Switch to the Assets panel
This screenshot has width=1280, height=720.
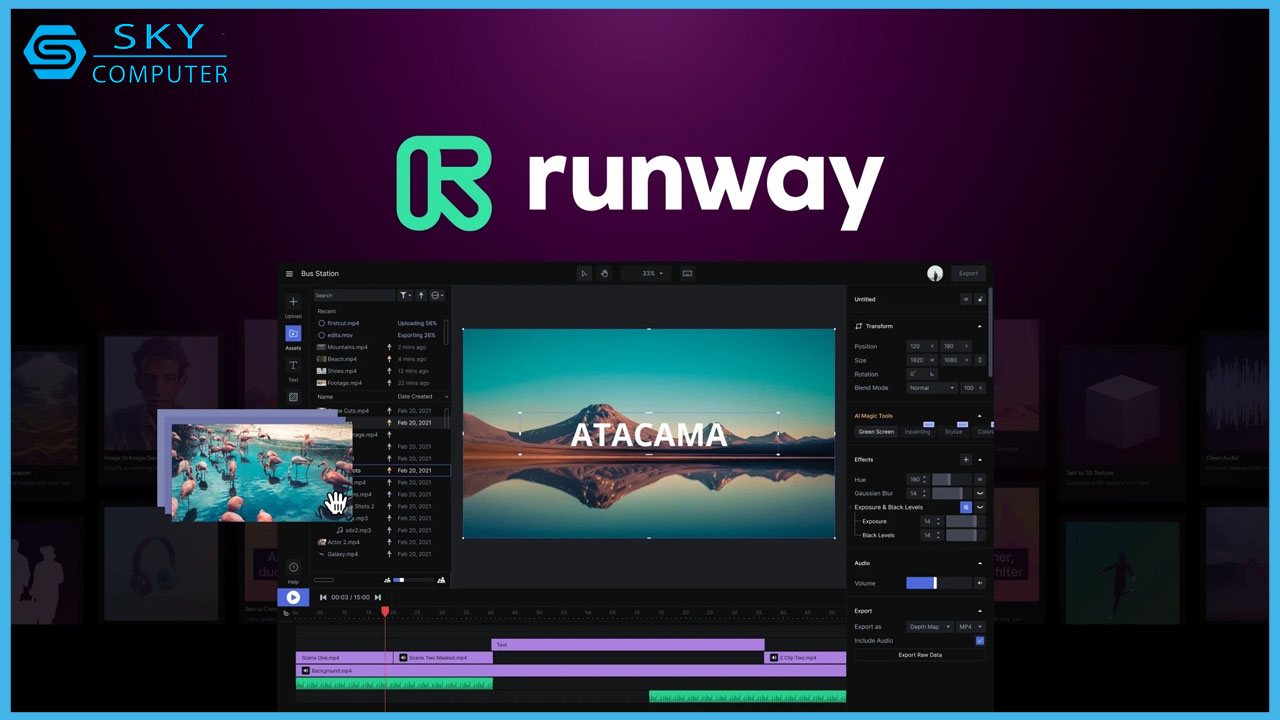tap(293, 334)
